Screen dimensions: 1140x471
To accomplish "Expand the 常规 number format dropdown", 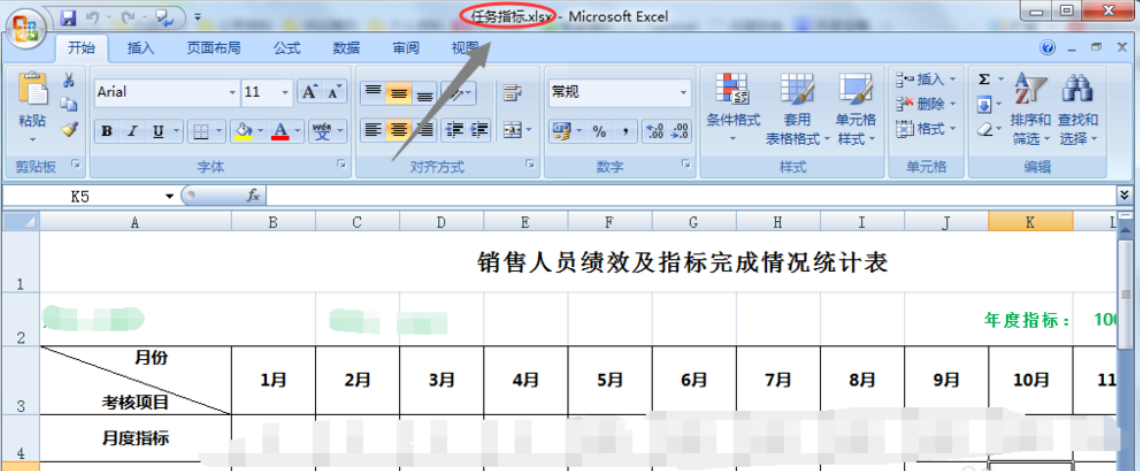I will click(684, 92).
